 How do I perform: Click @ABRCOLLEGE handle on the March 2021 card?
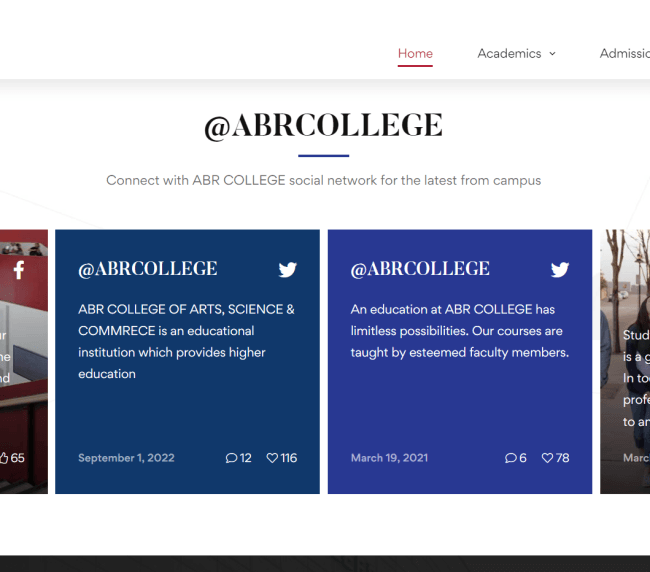420,268
